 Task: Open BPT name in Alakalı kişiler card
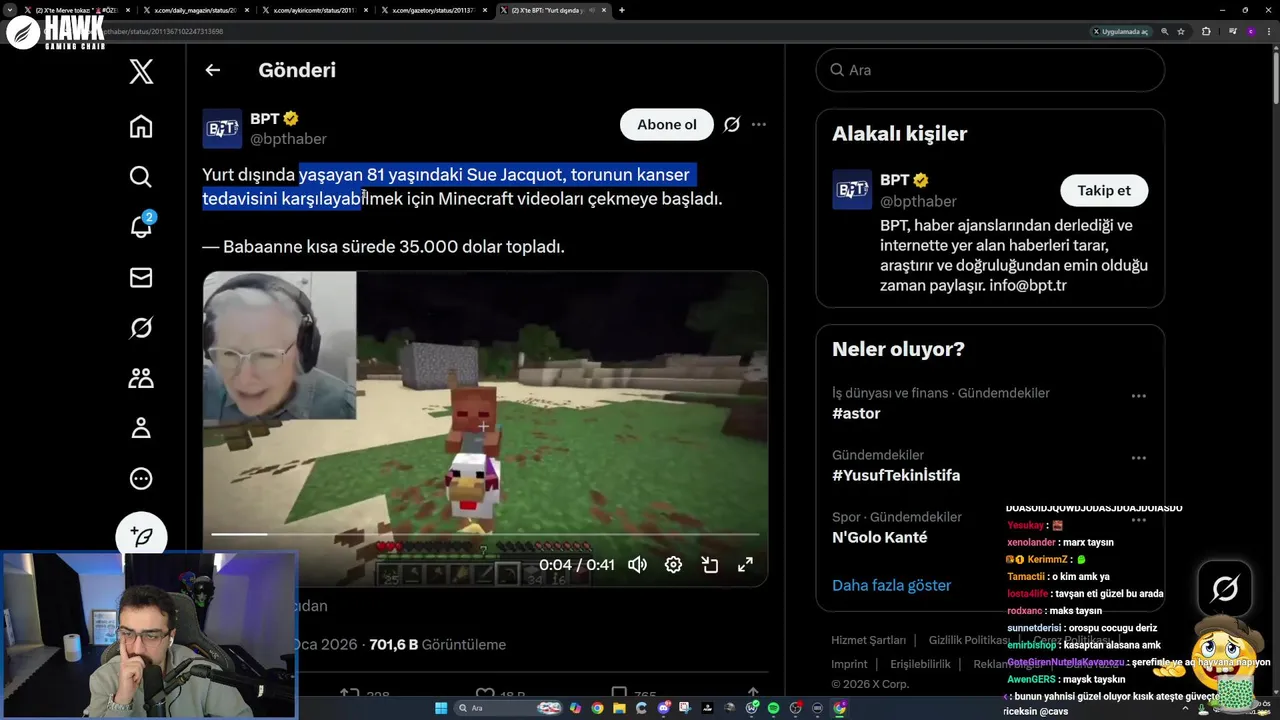click(x=894, y=180)
